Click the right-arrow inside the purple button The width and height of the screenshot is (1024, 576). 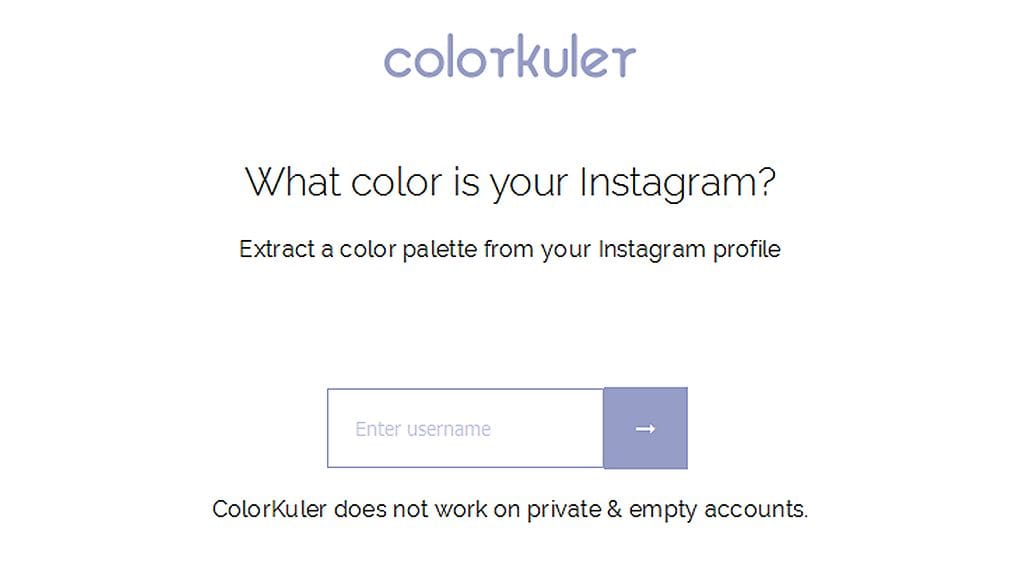(x=644, y=428)
